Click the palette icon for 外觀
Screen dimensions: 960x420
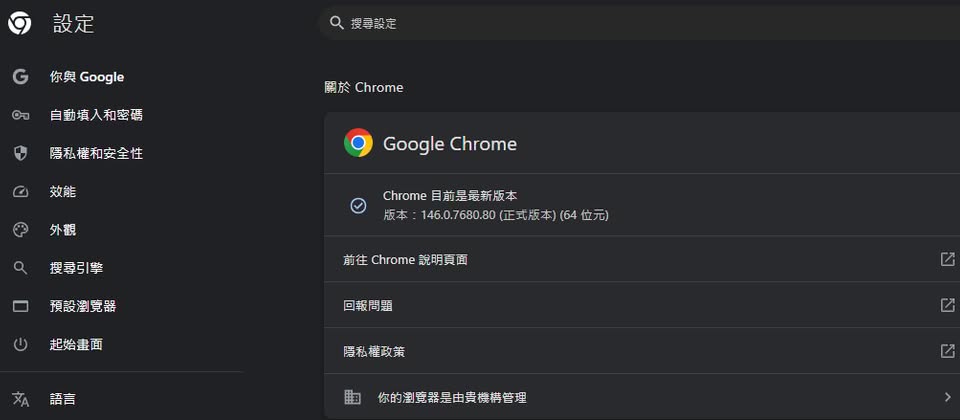tap(20, 230)
